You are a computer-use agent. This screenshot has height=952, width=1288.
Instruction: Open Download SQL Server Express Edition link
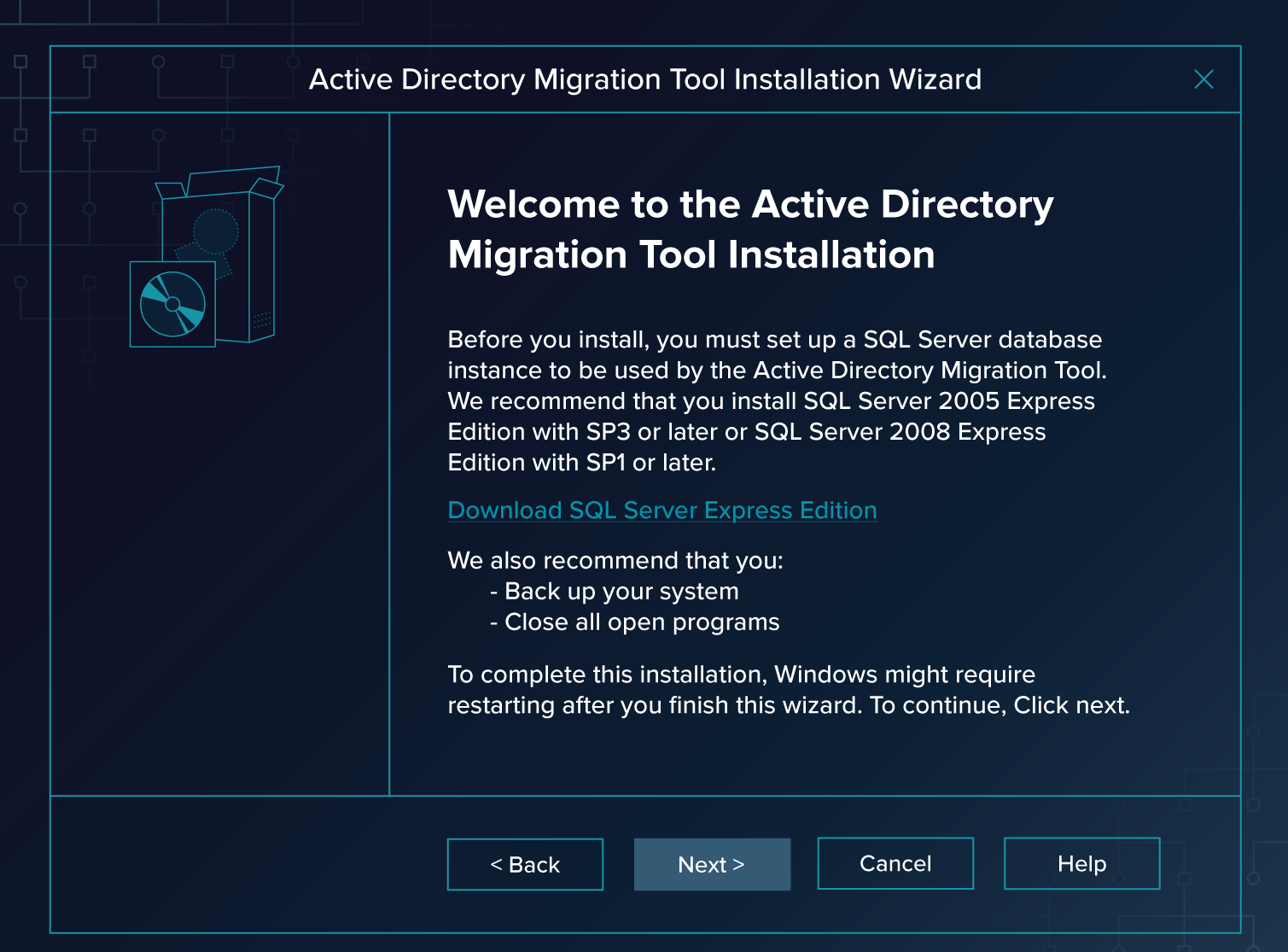[661, 510]
